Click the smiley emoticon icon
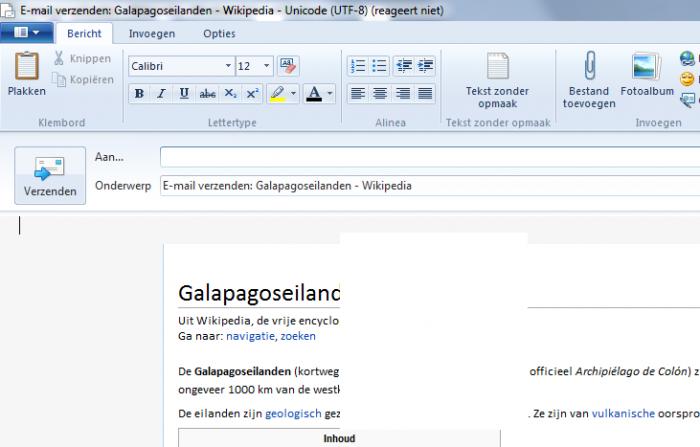Screen dimensions: 700x447 pos(688,79)
